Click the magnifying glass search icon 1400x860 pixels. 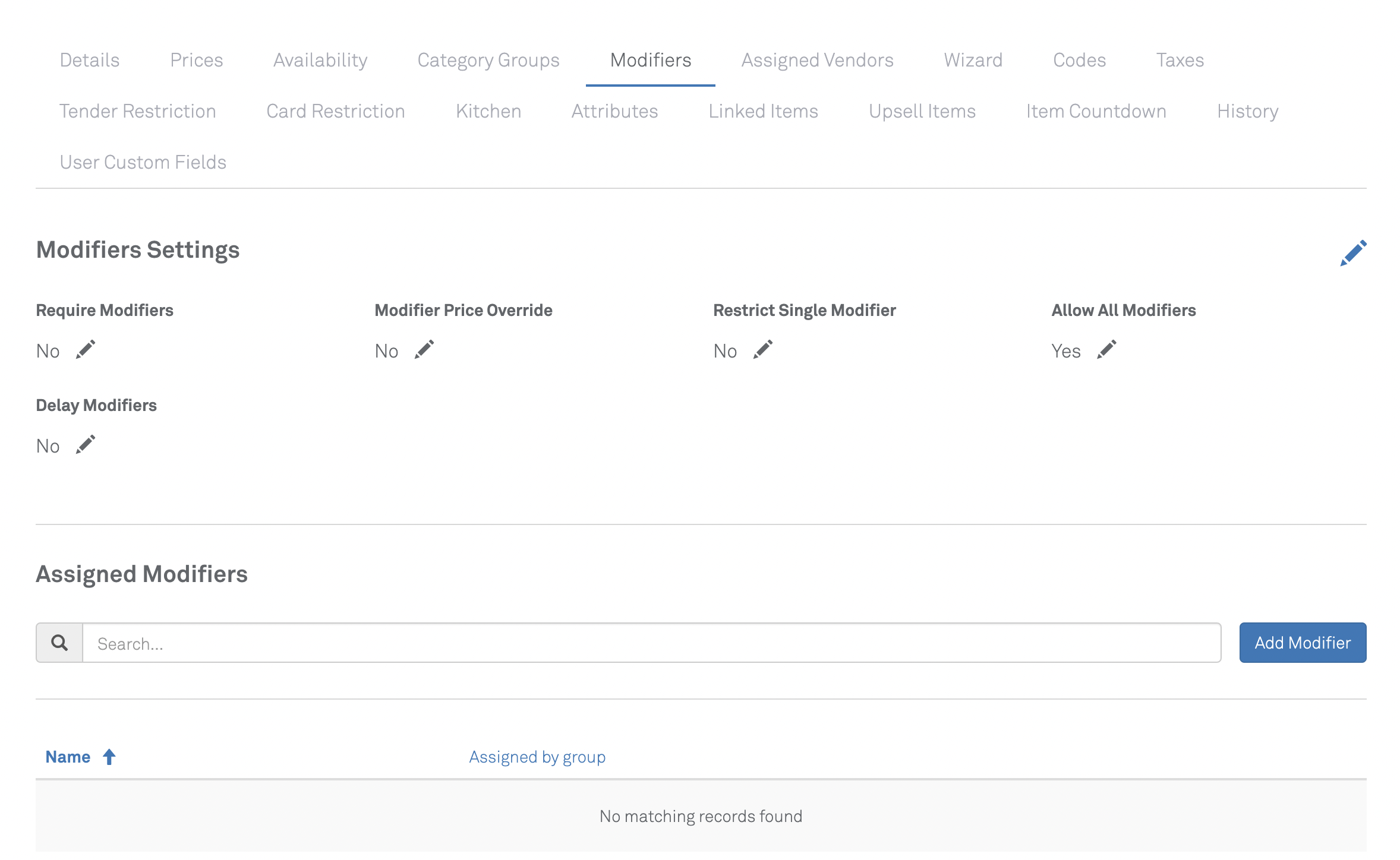[59, 643]
